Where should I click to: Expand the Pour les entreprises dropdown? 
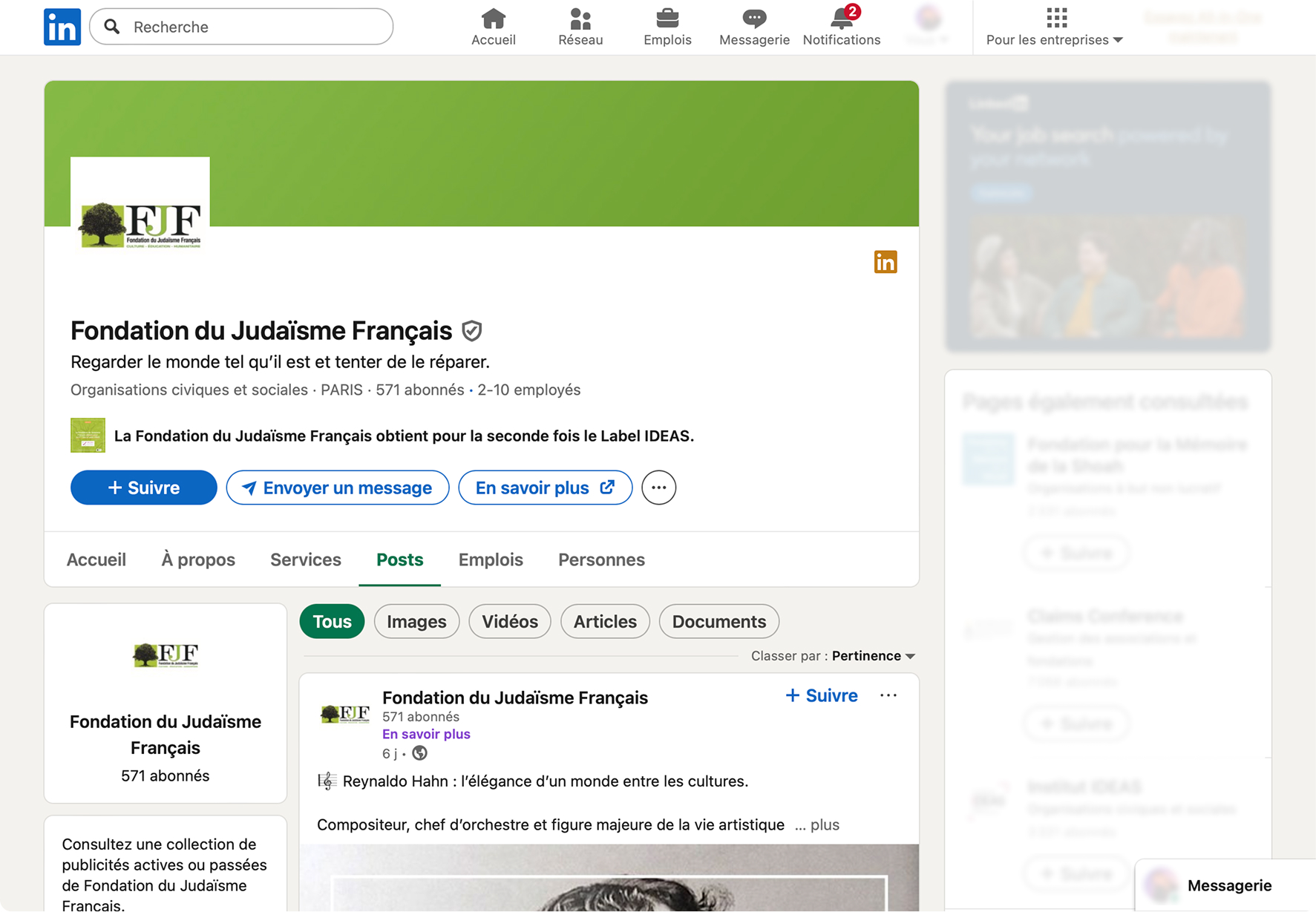tap(1054, 40)
